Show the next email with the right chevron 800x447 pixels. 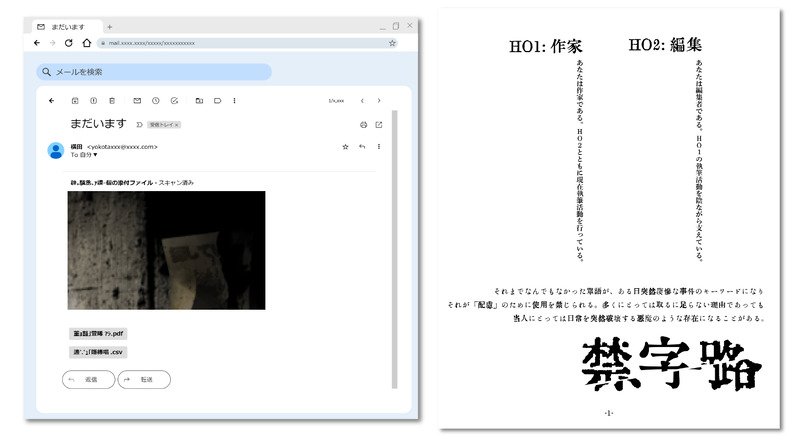[379, 101]
